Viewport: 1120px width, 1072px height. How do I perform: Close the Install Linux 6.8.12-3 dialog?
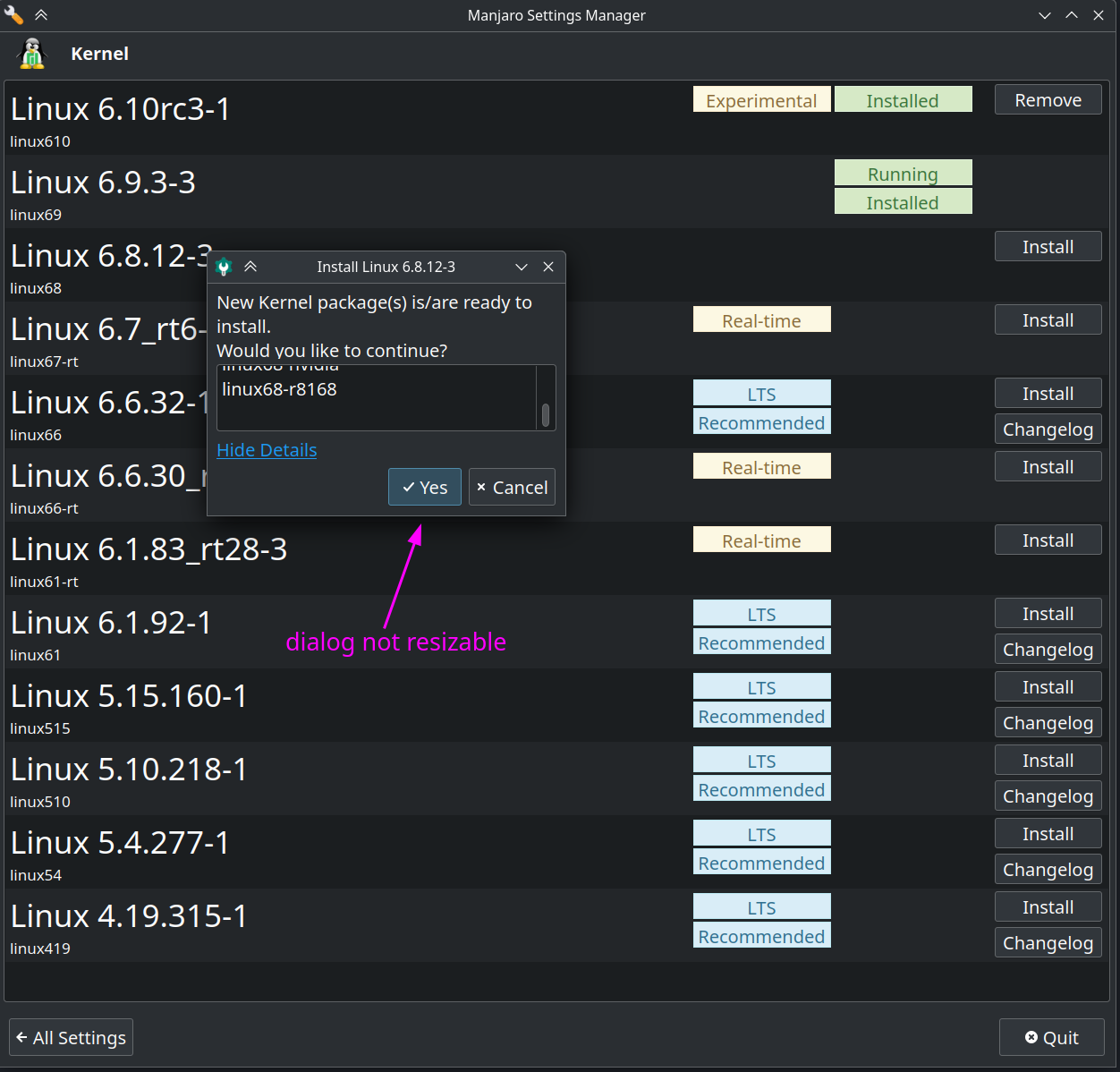pos(548,267)
